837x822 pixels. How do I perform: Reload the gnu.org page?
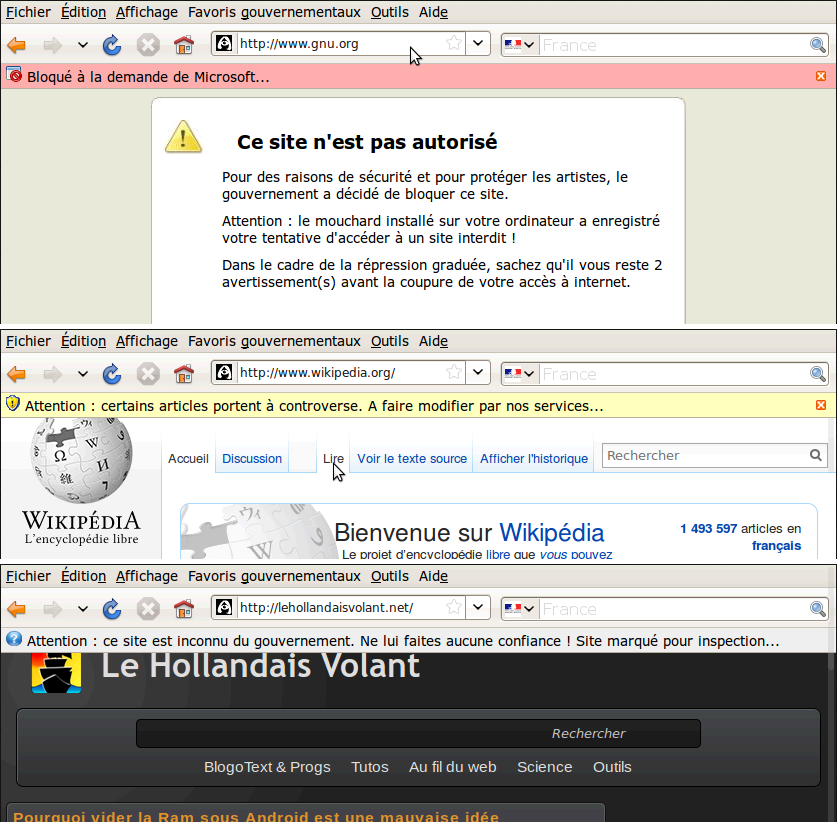[x=112, y=45]
